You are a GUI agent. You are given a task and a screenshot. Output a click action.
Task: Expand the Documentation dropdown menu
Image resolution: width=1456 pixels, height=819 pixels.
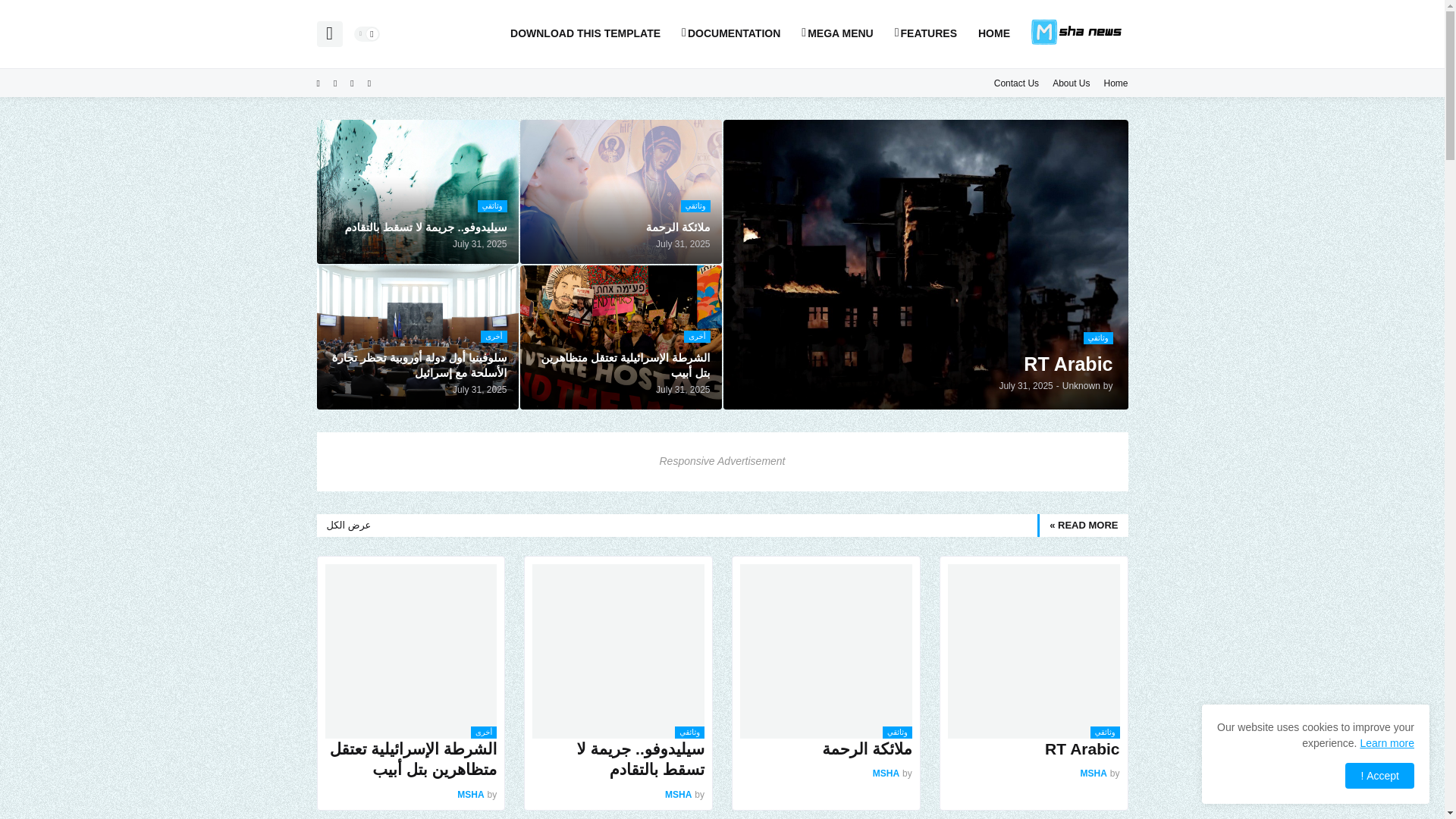730,33
